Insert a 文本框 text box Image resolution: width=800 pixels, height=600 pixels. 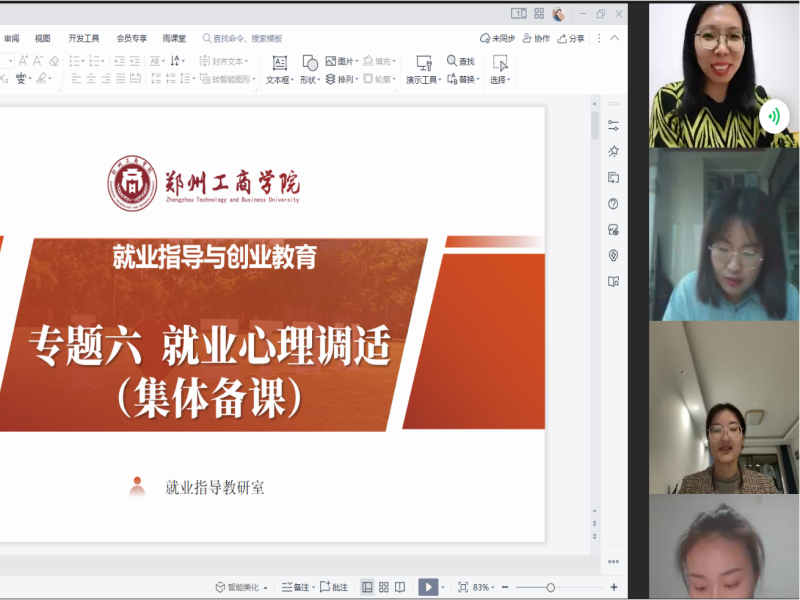coord(280,70)
